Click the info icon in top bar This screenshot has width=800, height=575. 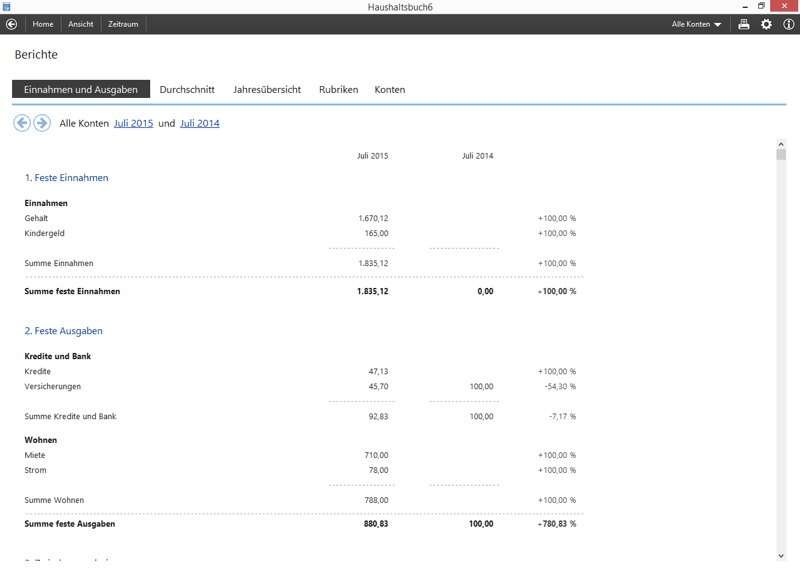(x=789, y=24)
